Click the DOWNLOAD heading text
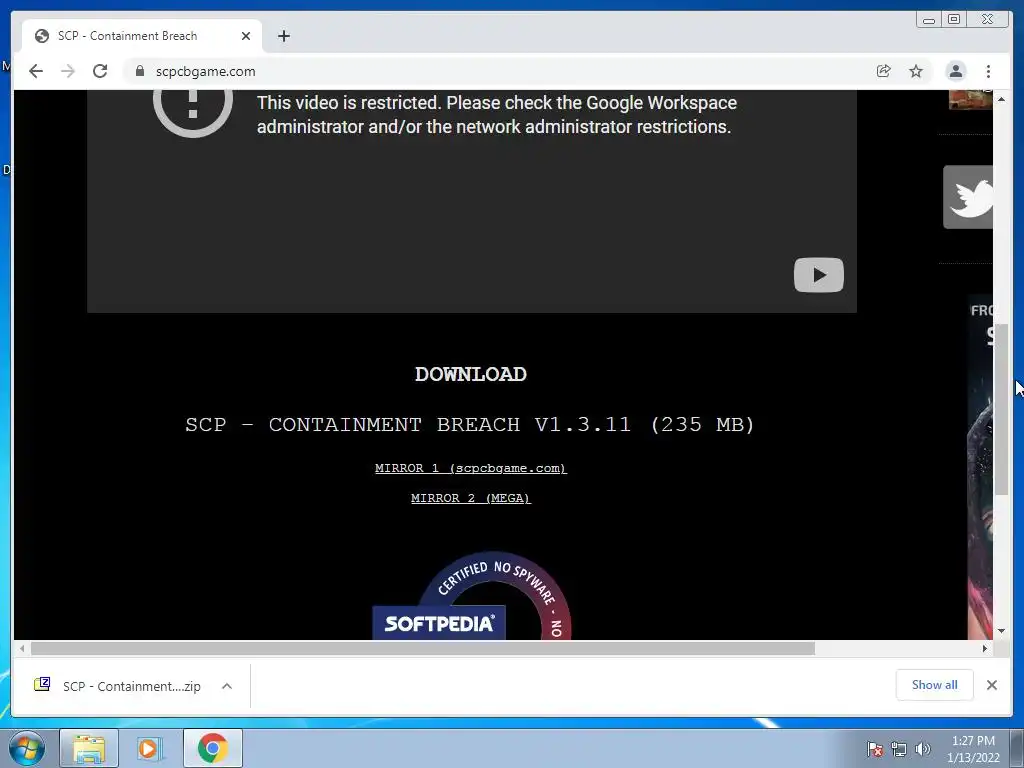1024x768 pixels. (x=471, y=374)
